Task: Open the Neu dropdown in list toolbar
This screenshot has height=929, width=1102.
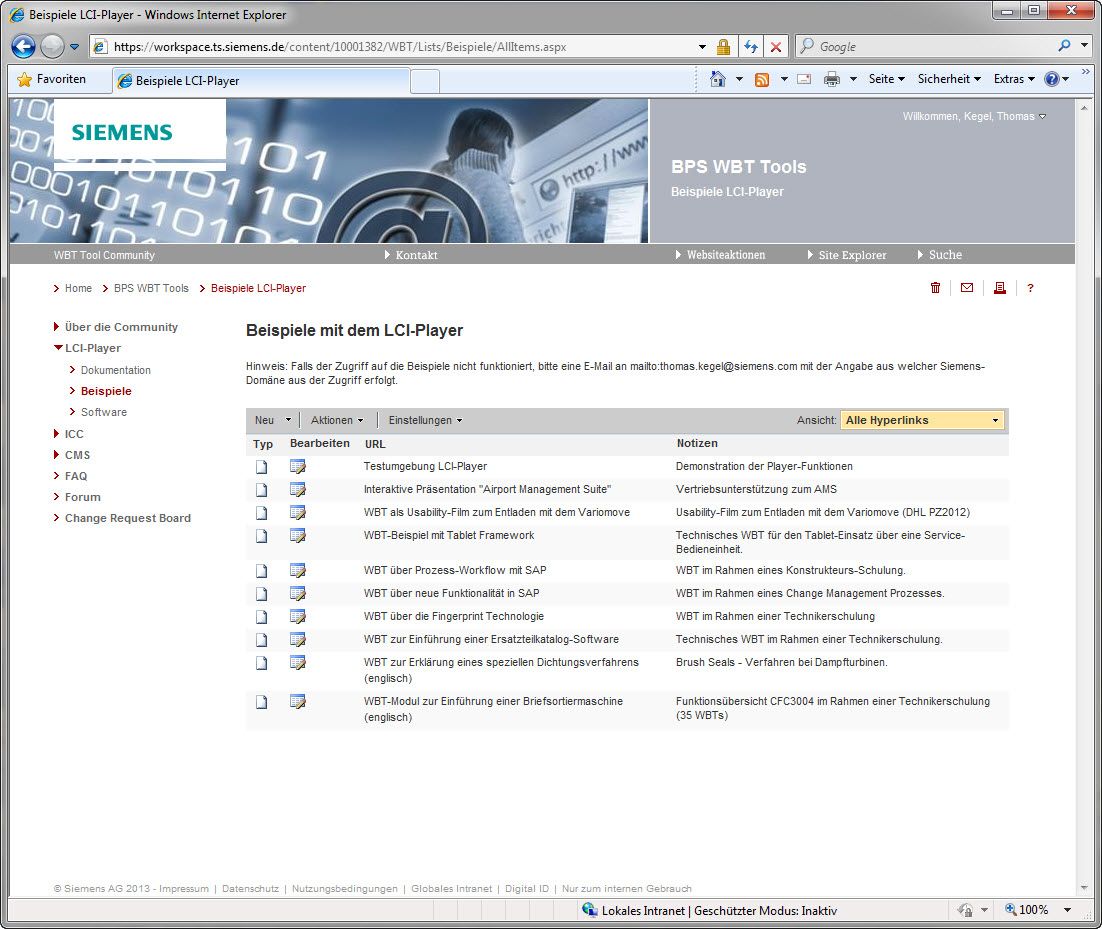Action: (272, 420)
